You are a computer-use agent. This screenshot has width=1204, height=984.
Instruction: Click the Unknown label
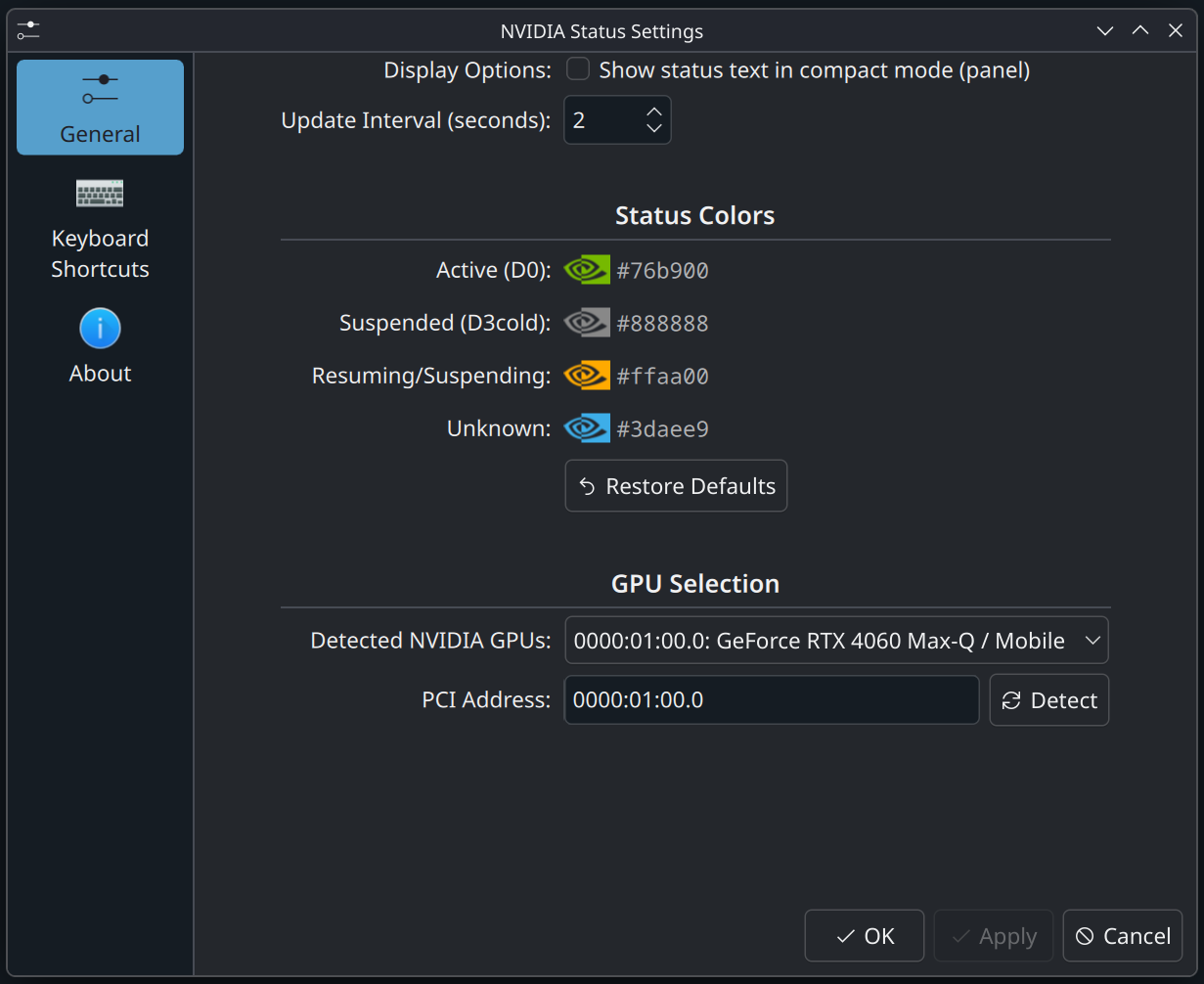[x=499, y=428]
